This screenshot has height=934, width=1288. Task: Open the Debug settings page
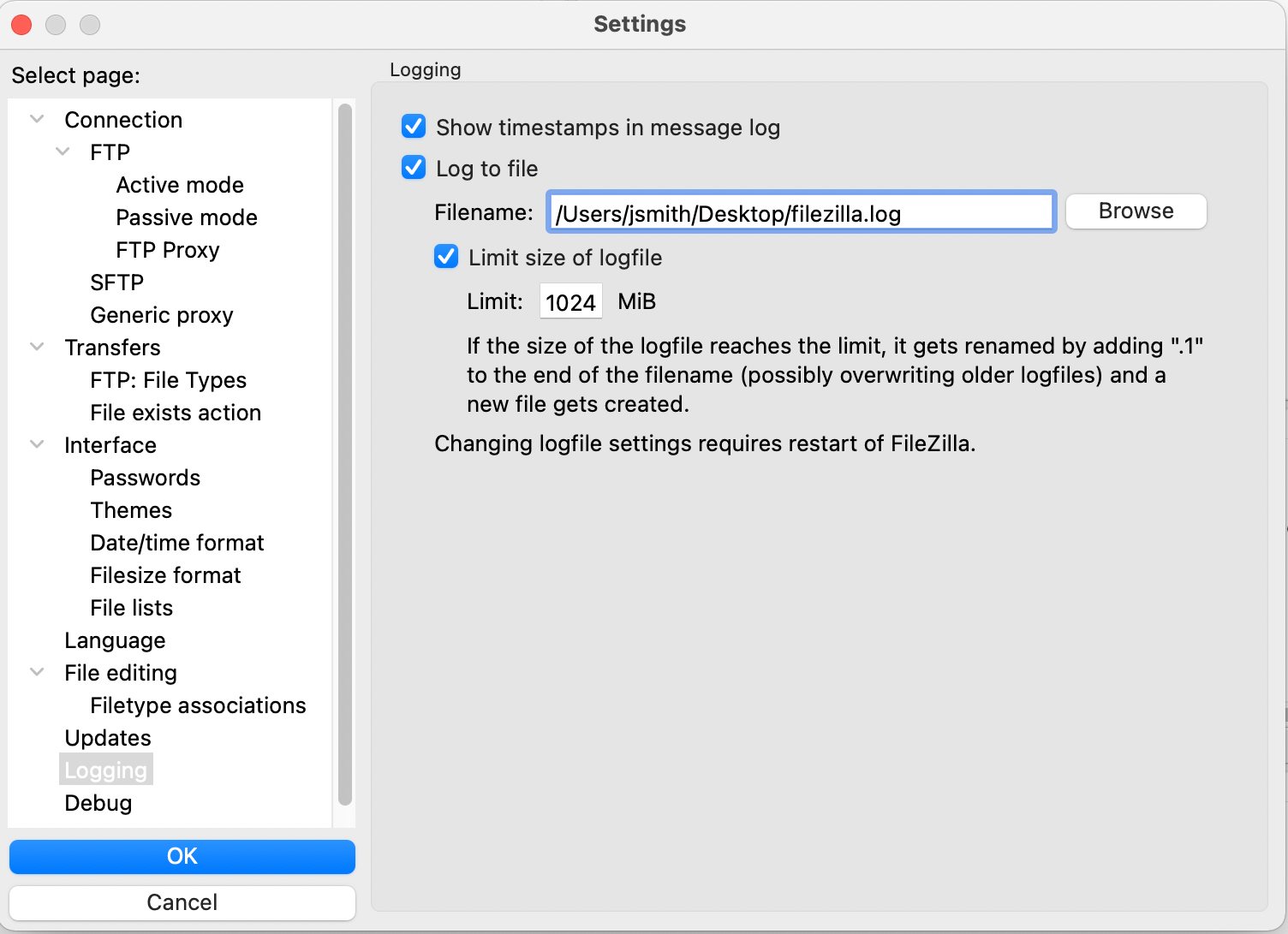coord(98,802)
